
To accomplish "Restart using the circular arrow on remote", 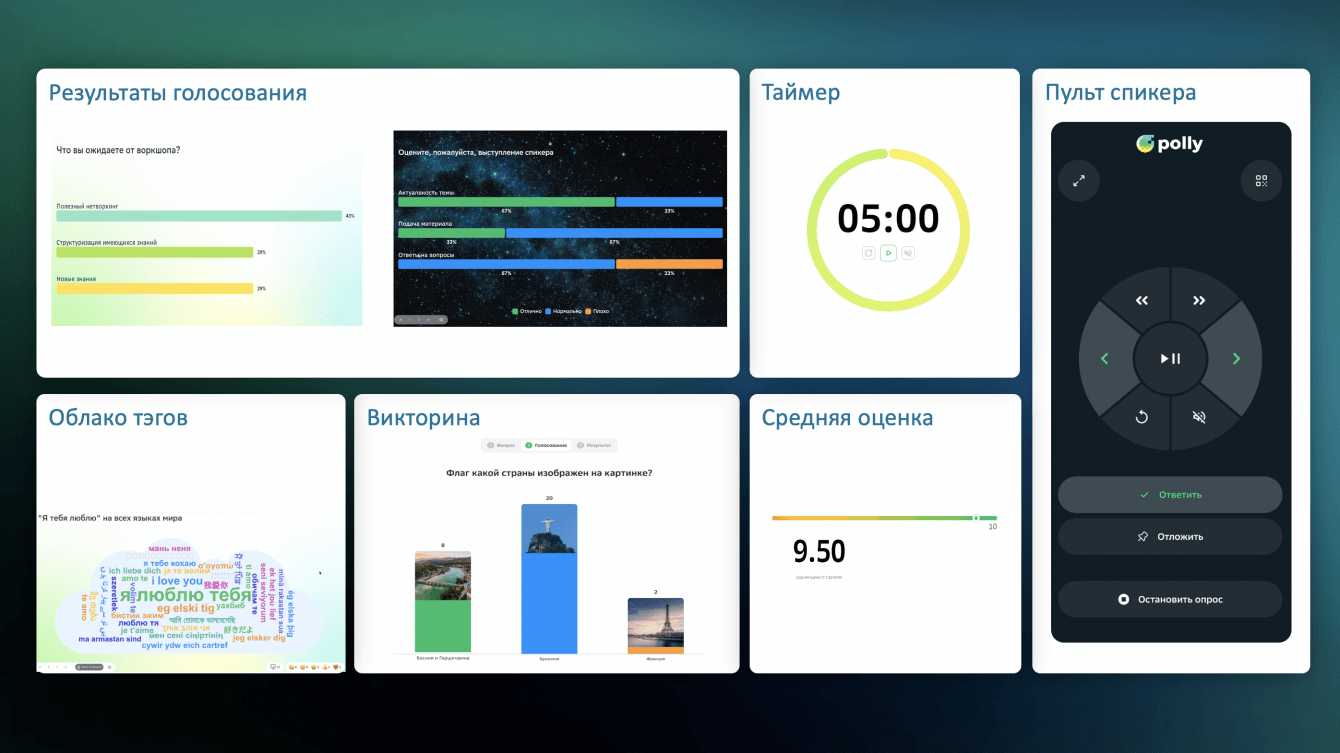I will 1142,417.
